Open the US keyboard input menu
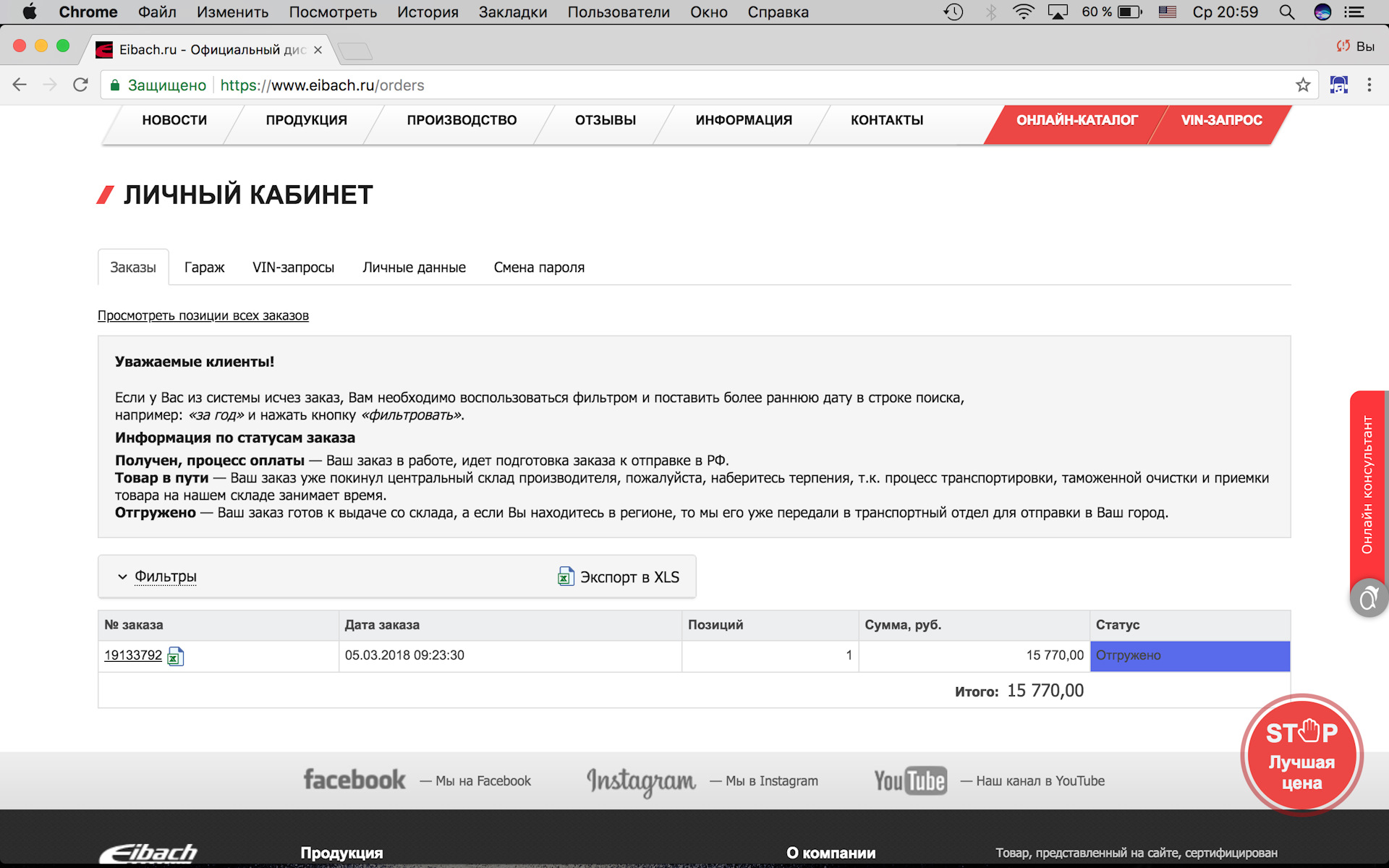 coord(1168,12)
